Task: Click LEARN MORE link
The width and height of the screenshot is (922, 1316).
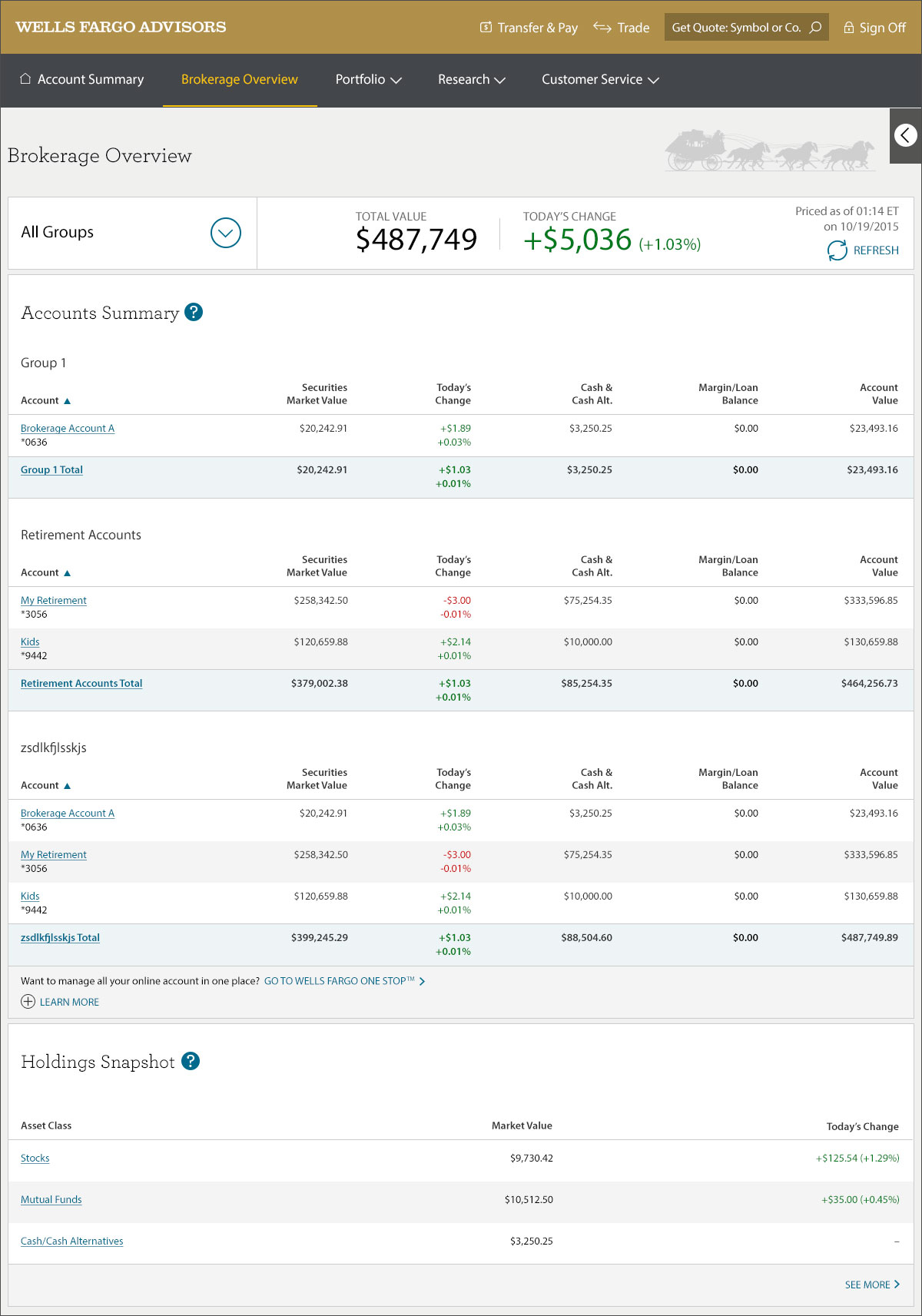Action: click(69, 1002)
